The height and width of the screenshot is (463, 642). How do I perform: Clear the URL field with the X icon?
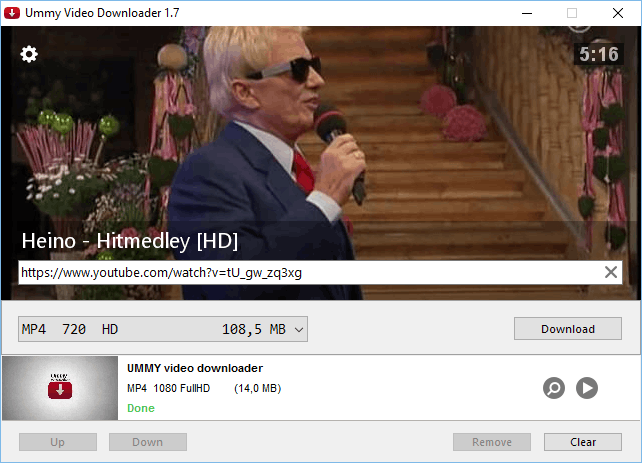tap(610, 272)
